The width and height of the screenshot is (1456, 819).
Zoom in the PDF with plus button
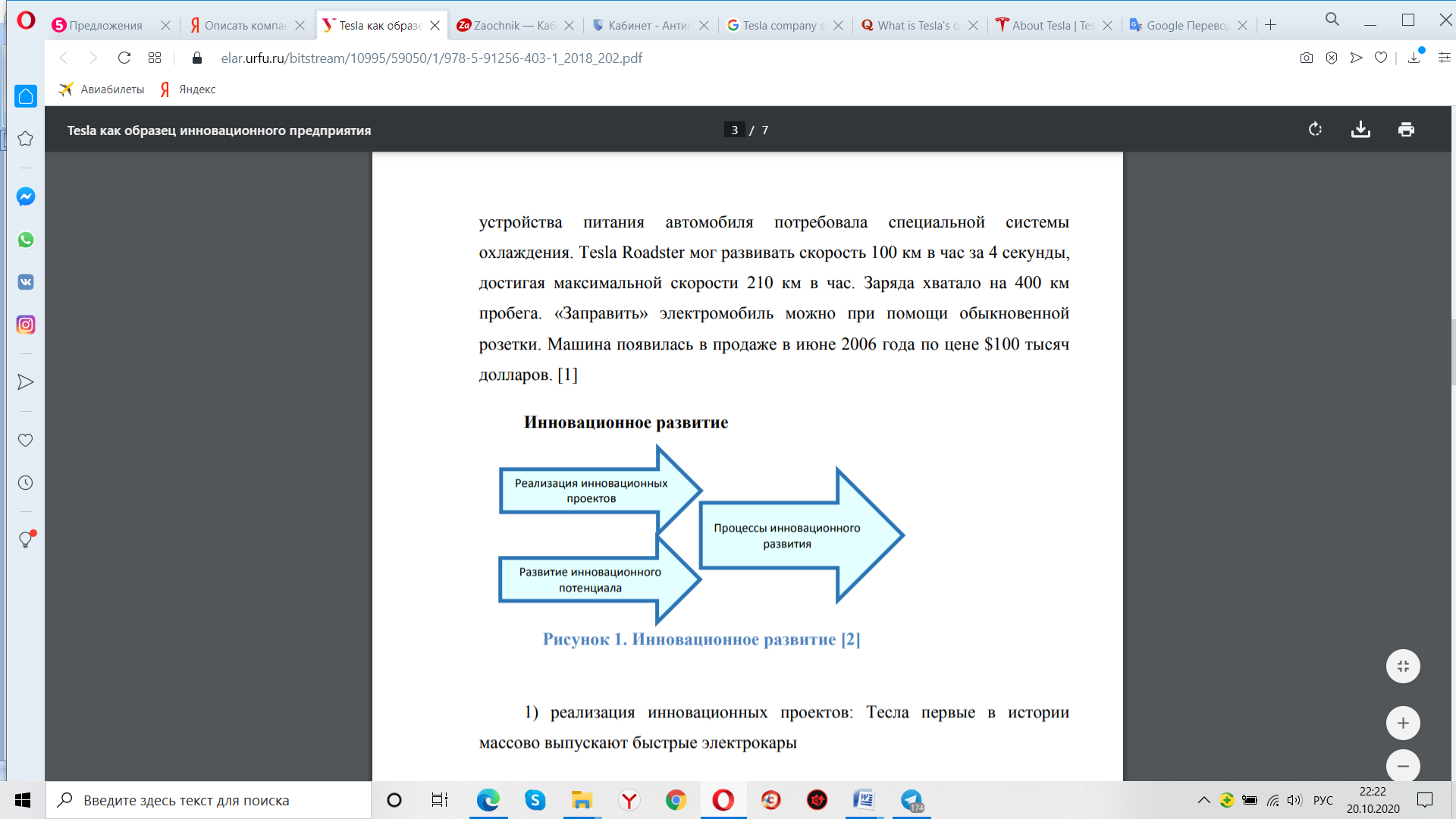tap(1403, 723)
